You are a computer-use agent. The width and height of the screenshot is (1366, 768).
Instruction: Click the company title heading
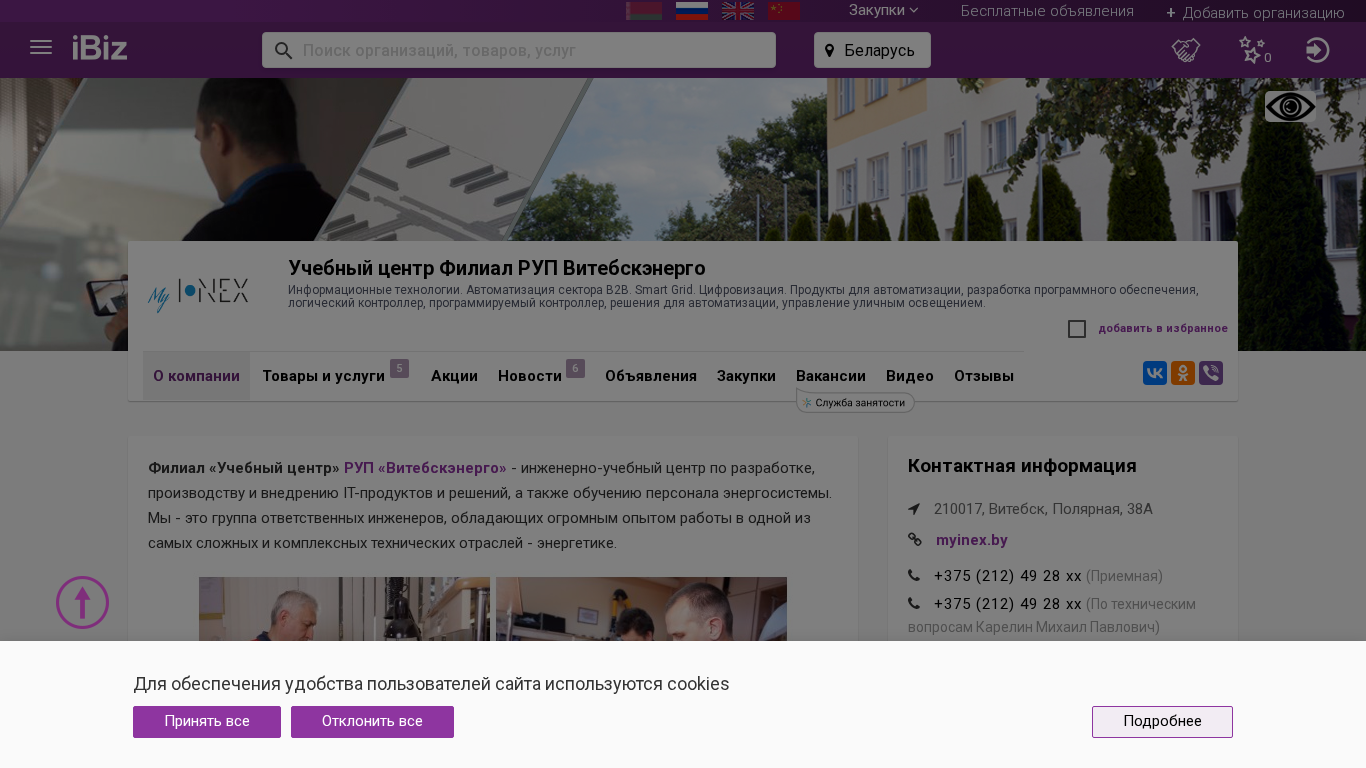497,268
